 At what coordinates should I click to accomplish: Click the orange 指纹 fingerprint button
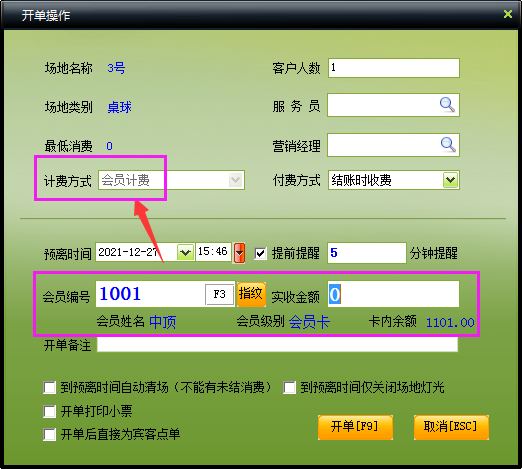[x=251, y=294]
